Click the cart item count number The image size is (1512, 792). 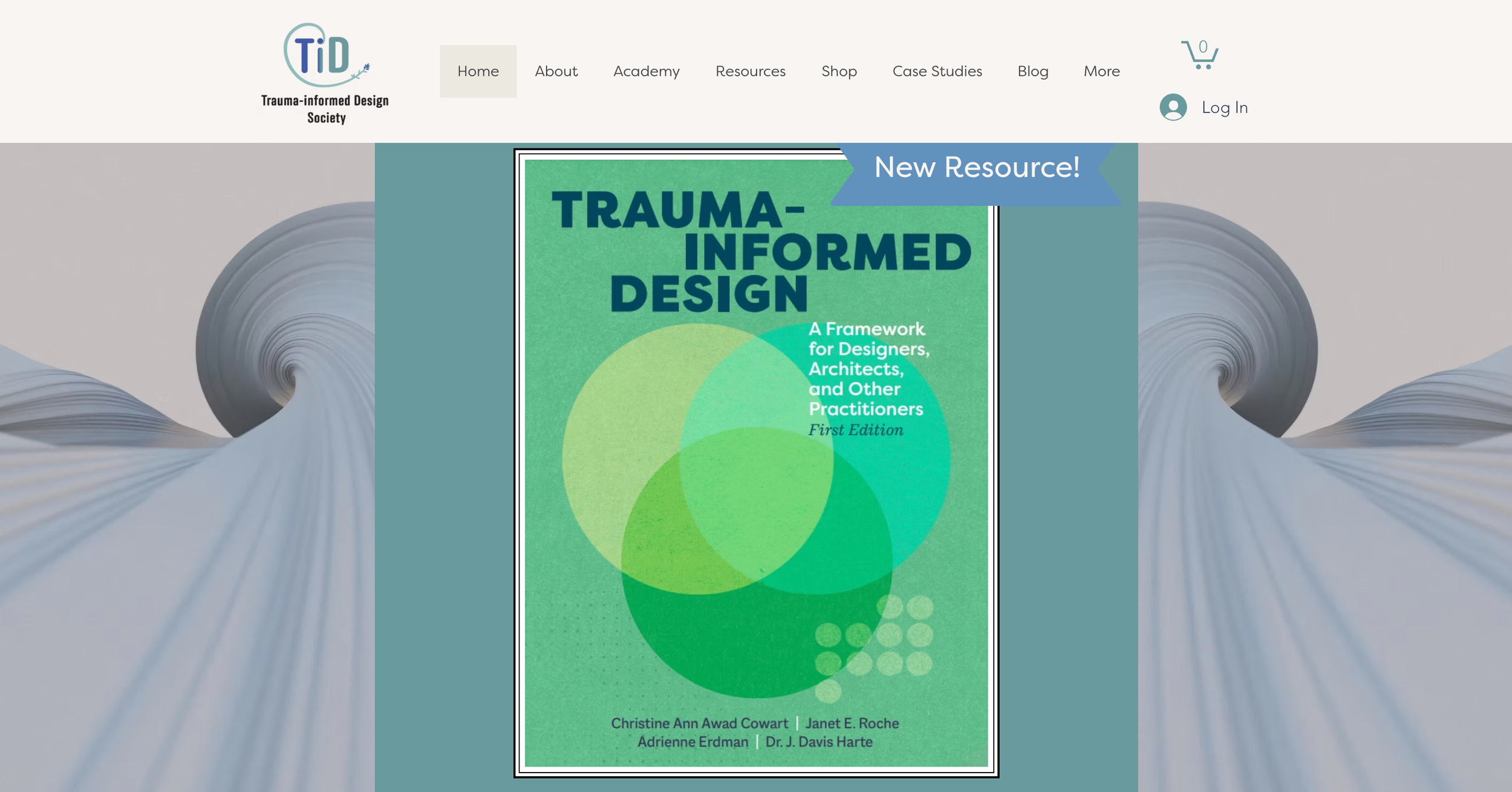point(1203,47)
